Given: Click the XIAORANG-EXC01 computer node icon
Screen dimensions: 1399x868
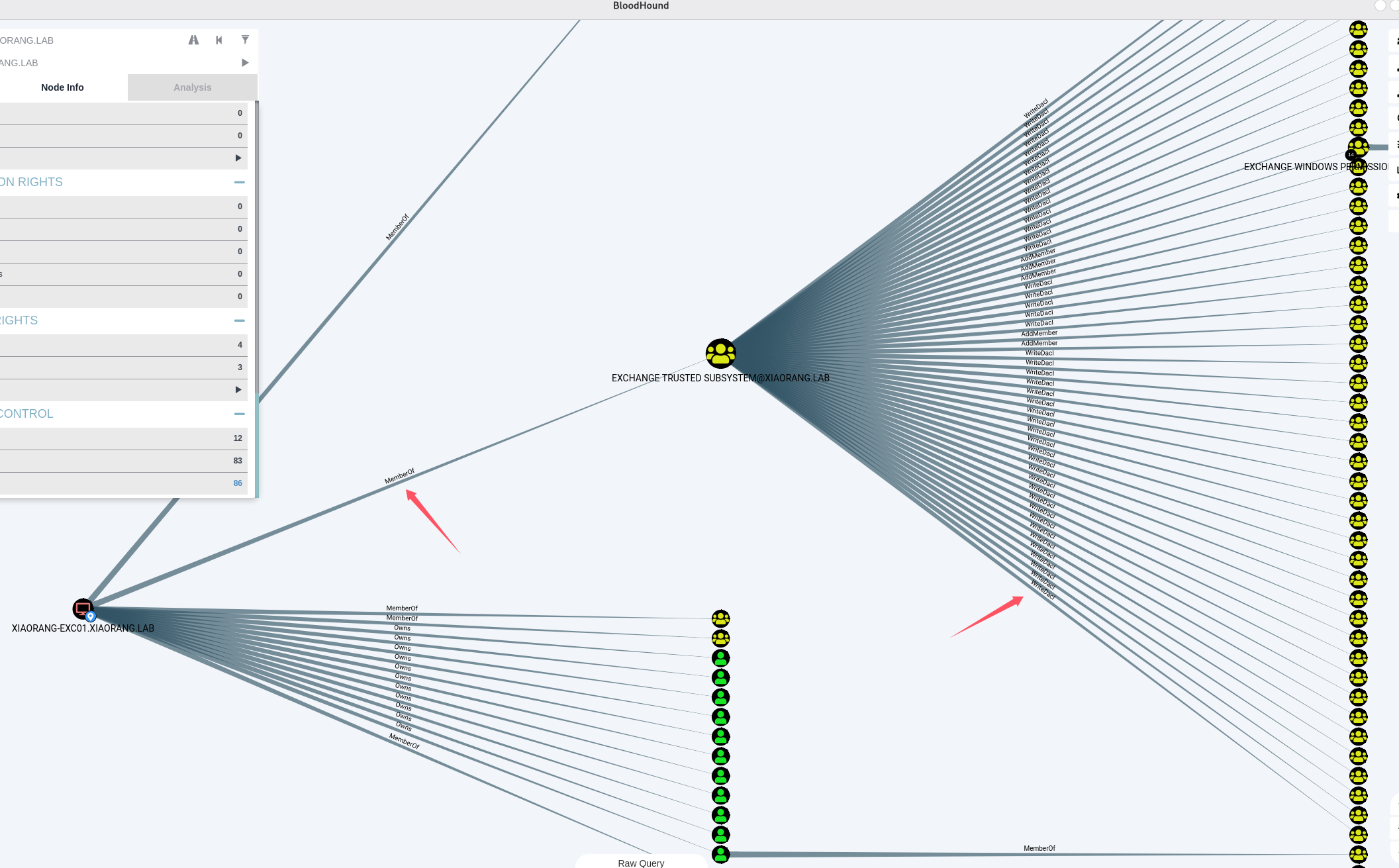Looking at the screenshot, I should 83,608.
